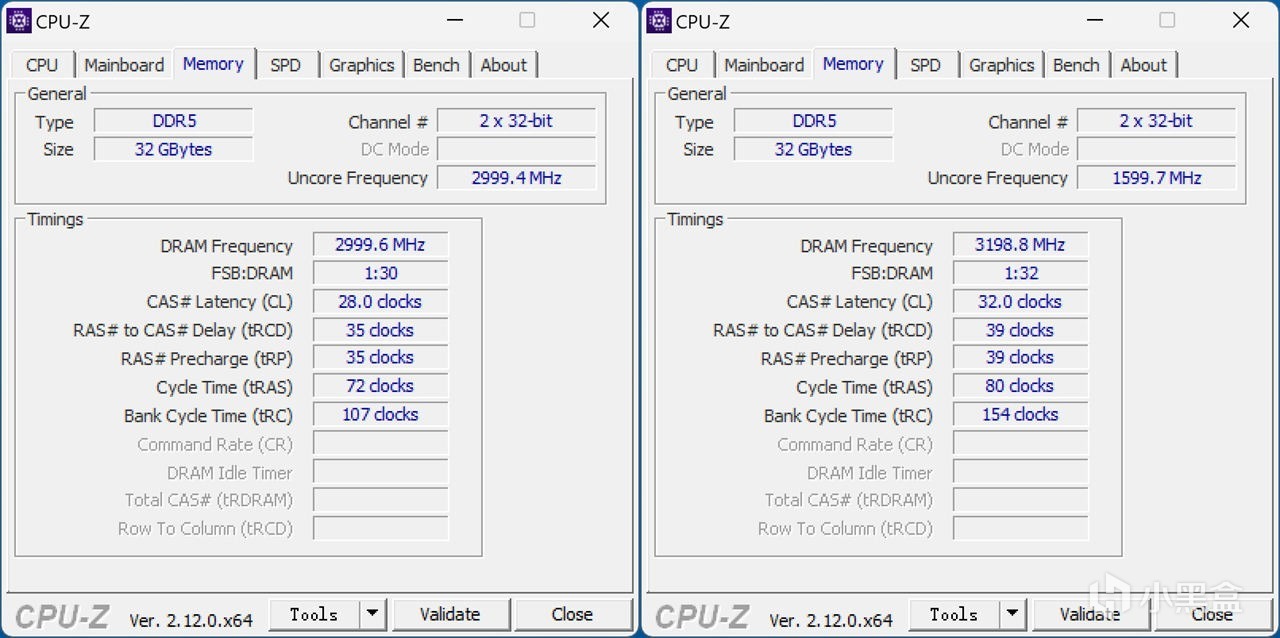Click the Close button at bottom of right window

[x=1212, y=614]
